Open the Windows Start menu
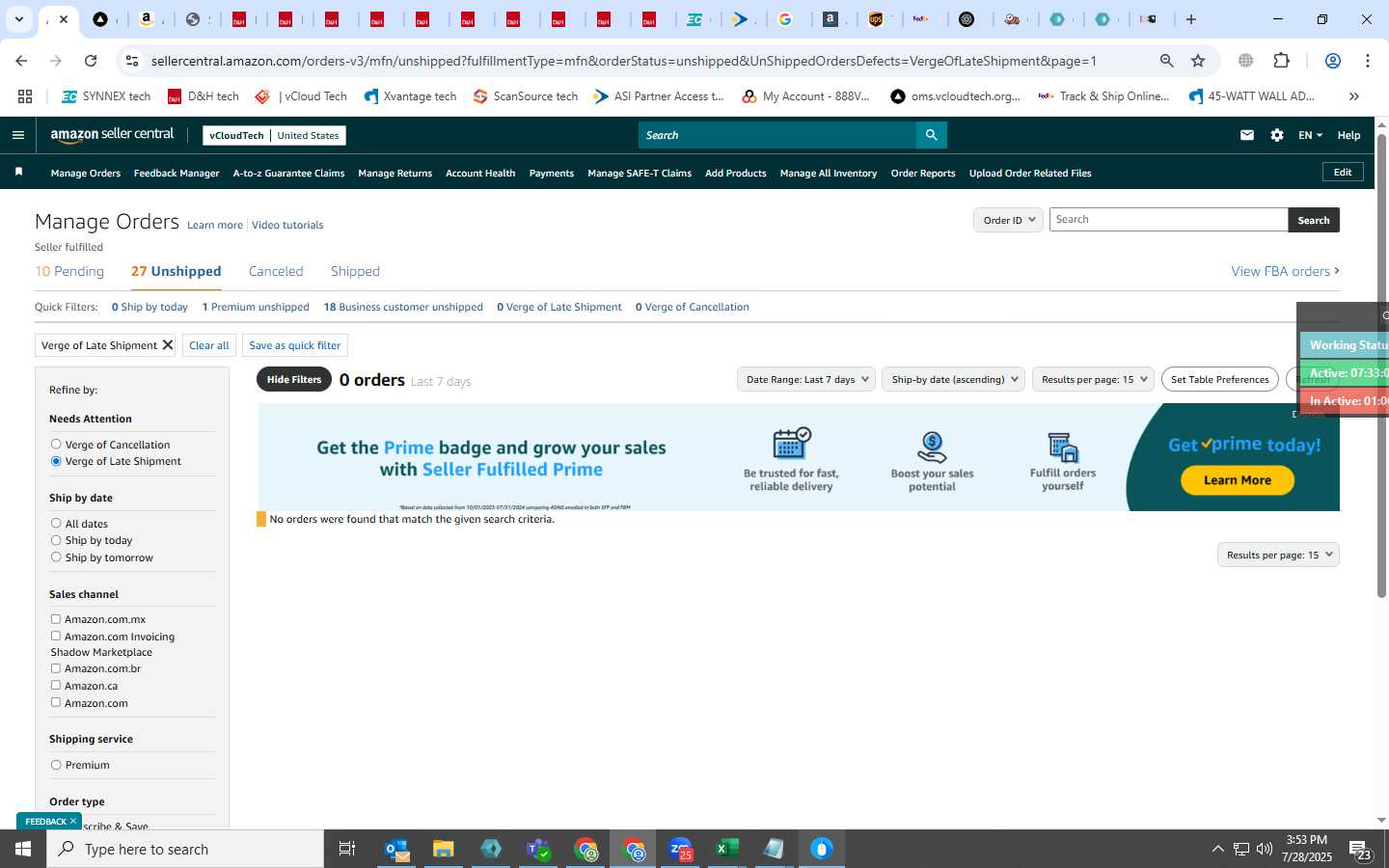The image size is (1389, 868). (x=23, y=849)
